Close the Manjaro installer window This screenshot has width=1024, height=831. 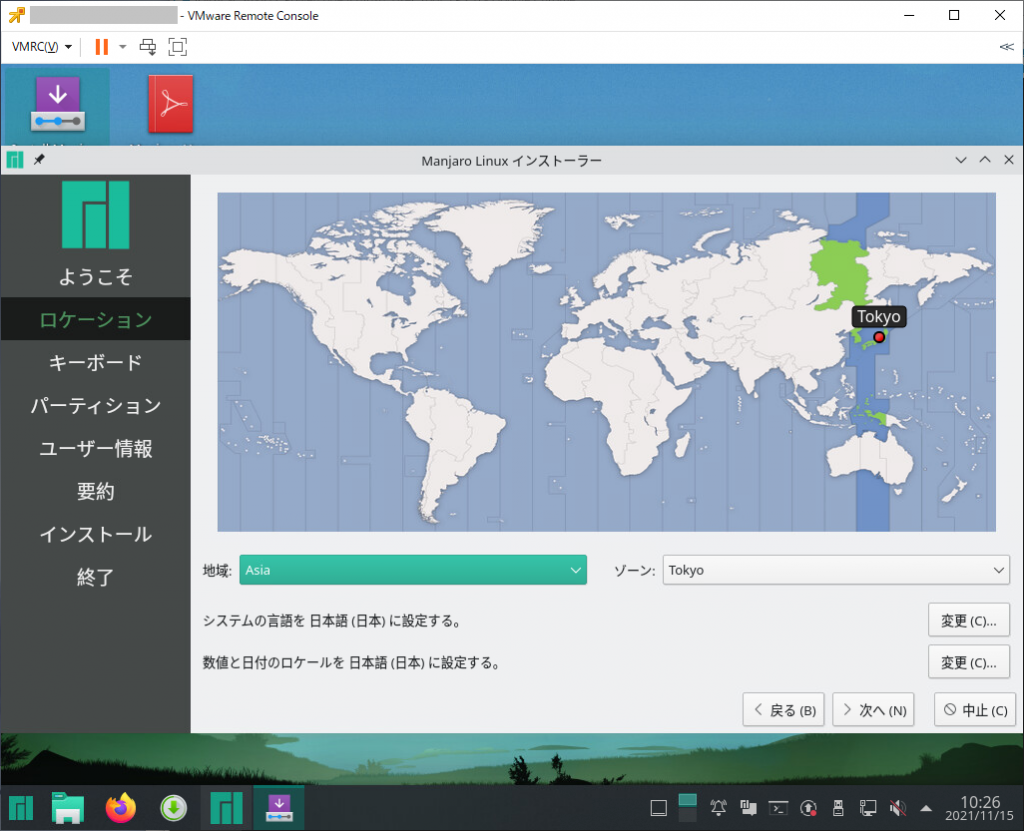point(1009,160)
